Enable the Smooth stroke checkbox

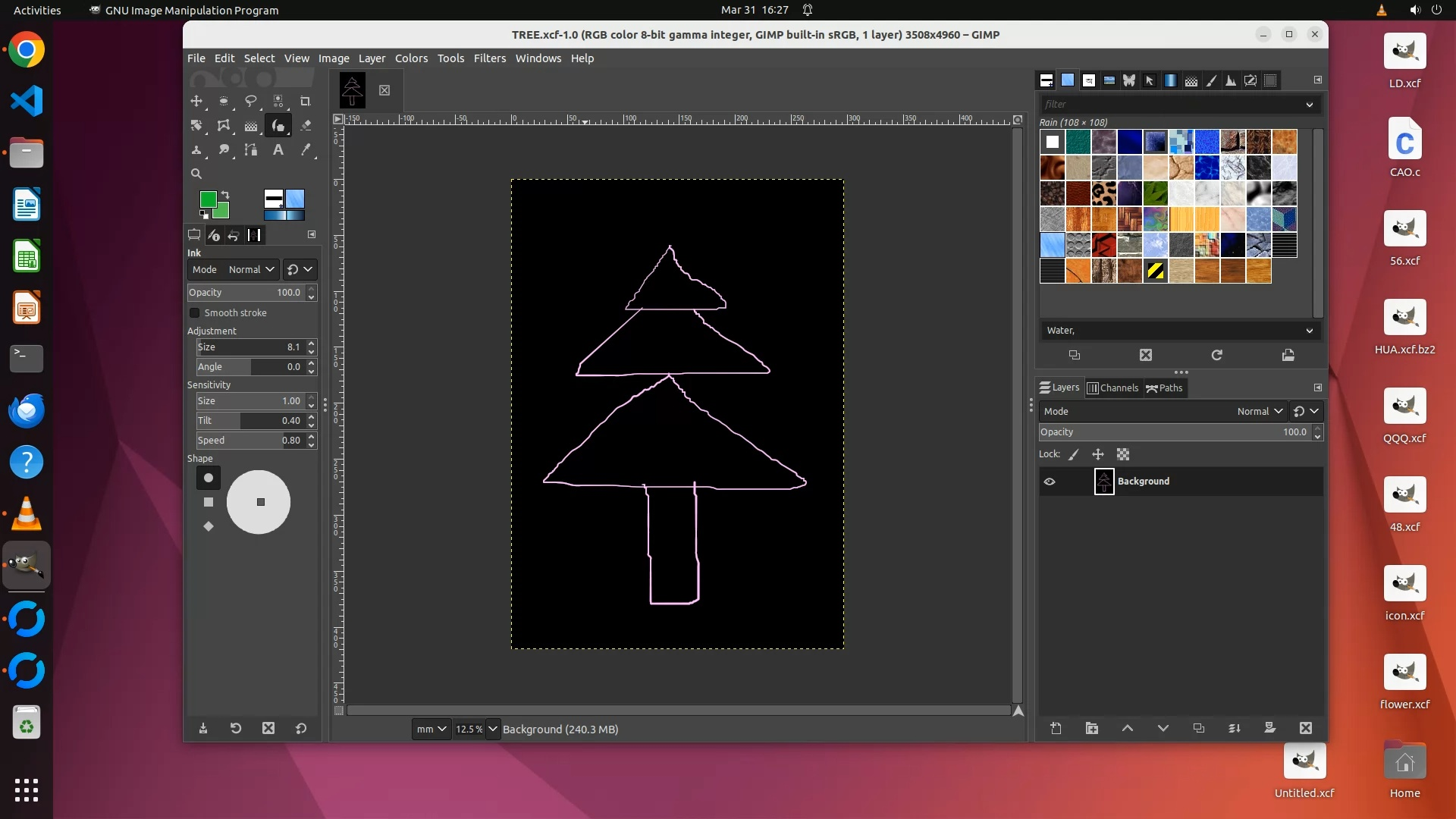point(195,312)
